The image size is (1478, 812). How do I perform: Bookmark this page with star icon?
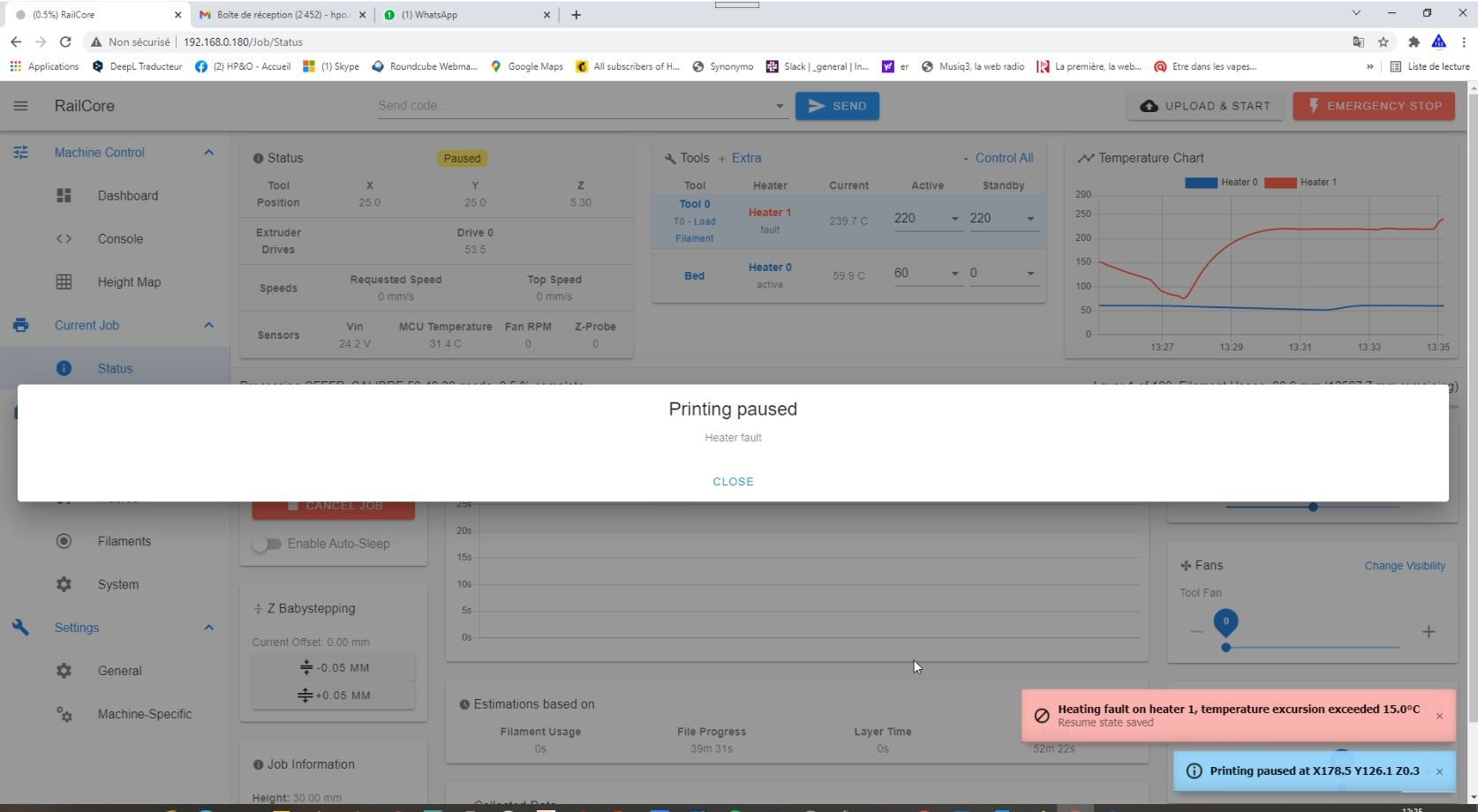tap(1384, 41)
